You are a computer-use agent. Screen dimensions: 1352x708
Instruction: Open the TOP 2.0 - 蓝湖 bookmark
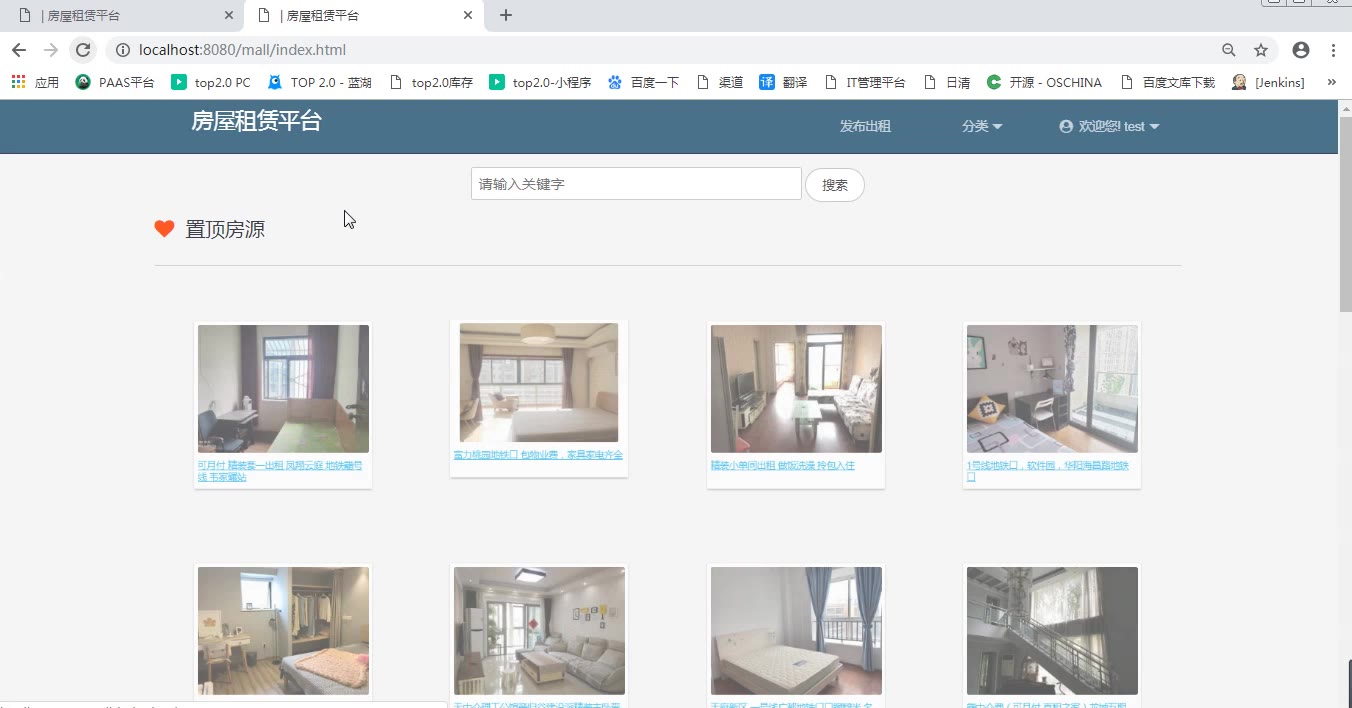pyautogui.click(x=319, y=82)
